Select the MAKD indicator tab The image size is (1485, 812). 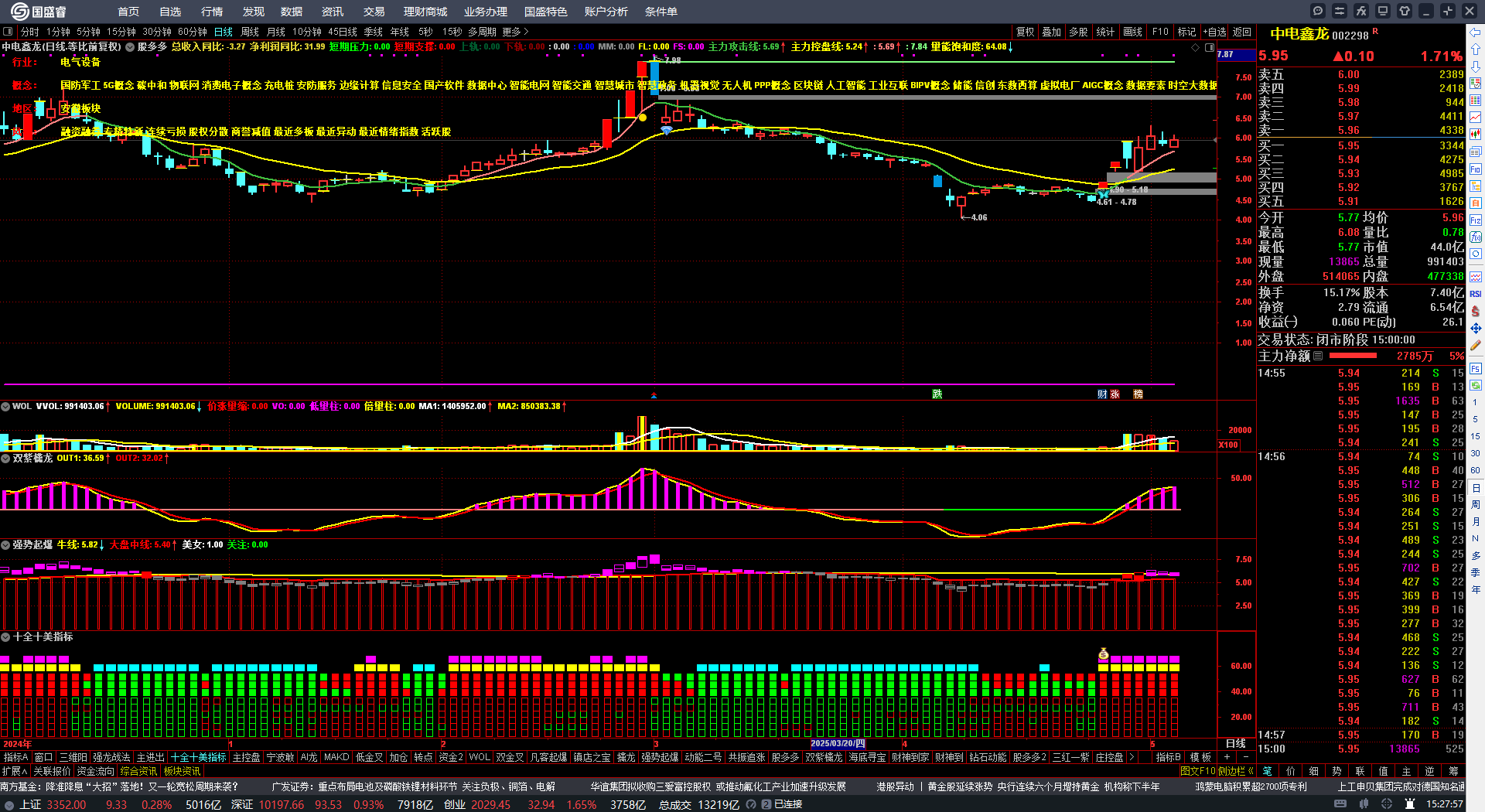336,757
